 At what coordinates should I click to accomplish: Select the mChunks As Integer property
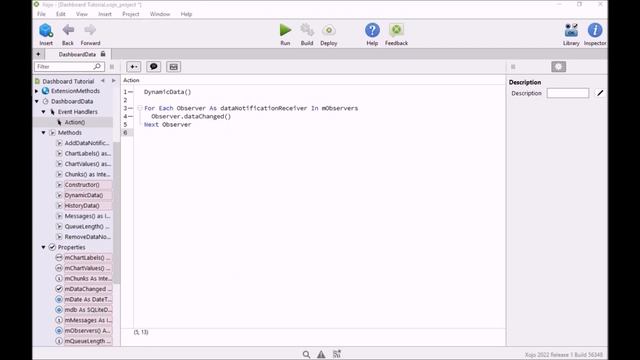pyautogui.click(x=88, y=278)
